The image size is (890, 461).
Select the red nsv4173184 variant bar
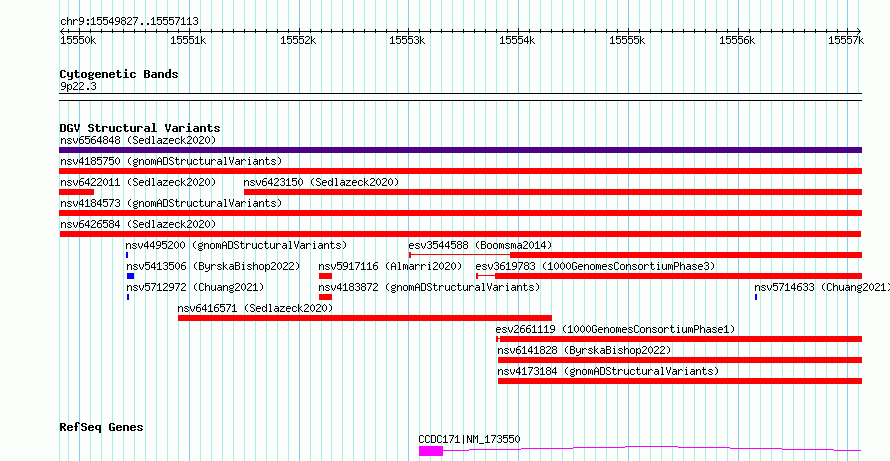coord(680,381)
